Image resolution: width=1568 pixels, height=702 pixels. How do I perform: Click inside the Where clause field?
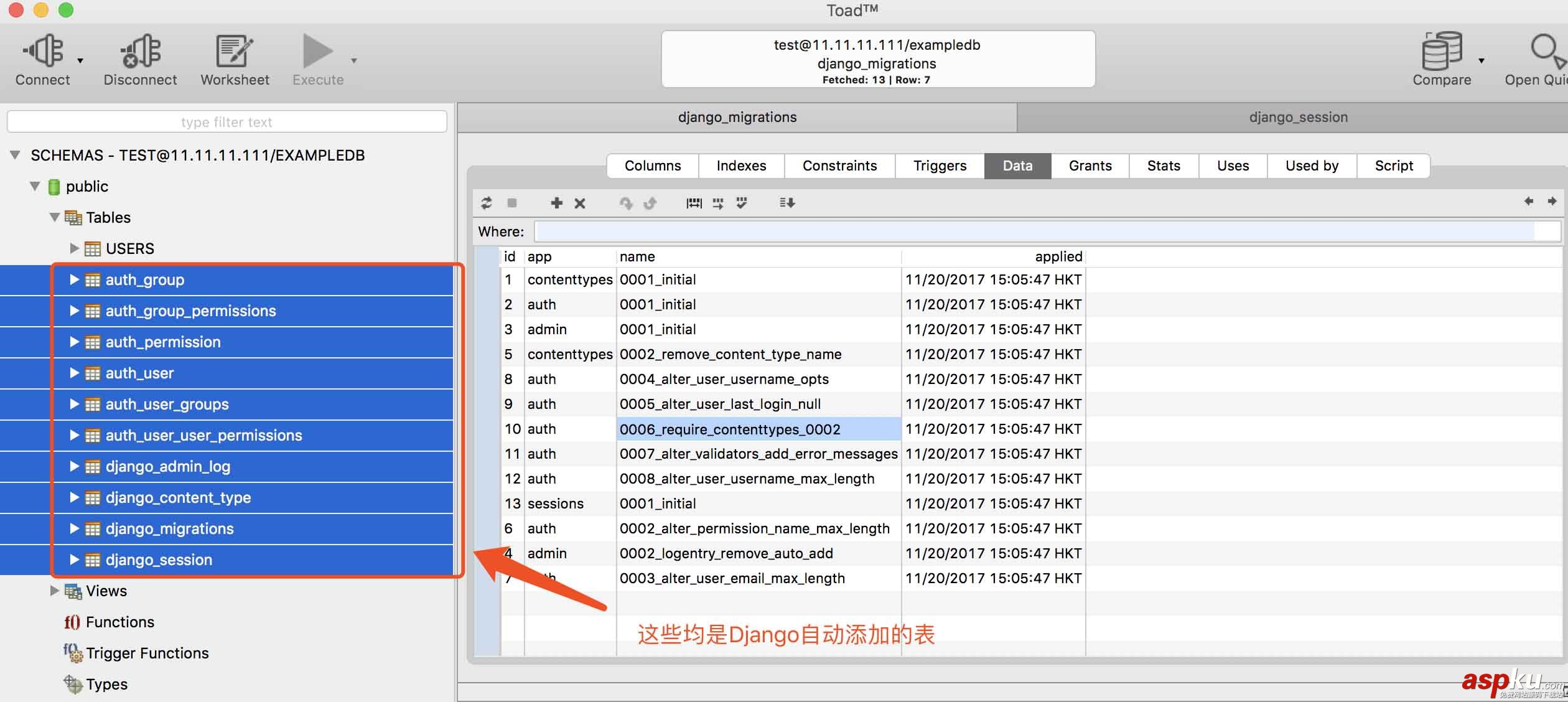click(996, 231)
